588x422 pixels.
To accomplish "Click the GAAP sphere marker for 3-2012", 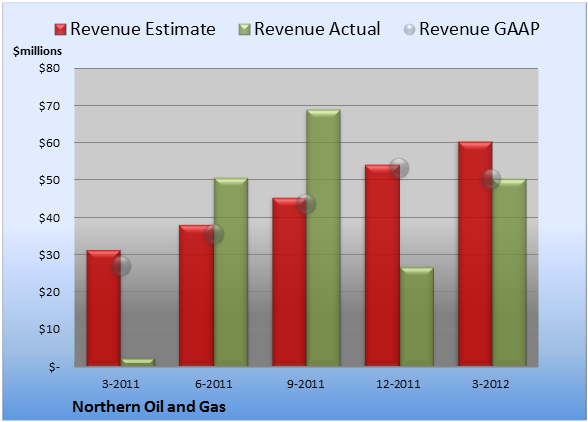I will (491, 179).
